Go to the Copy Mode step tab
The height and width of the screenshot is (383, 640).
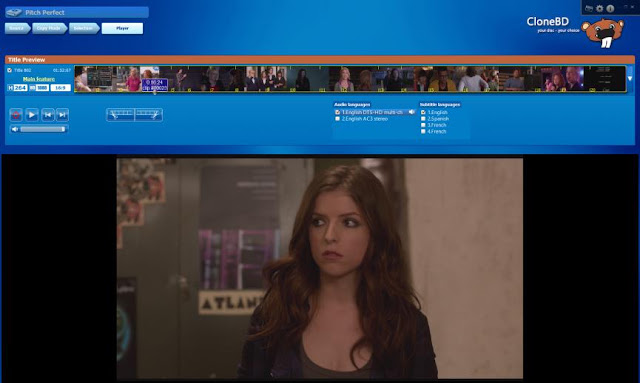point(49,28)
